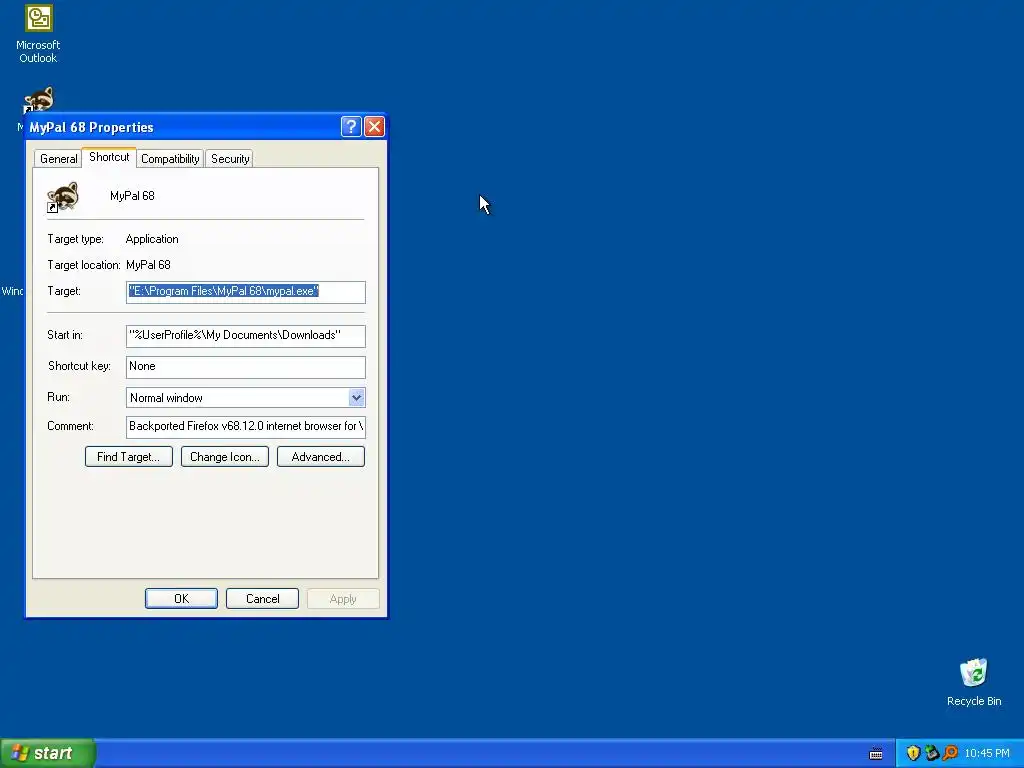Click the MyPal 68 Properties title bar text
This screenshot has height=768, width=1024.
(91, 127)
